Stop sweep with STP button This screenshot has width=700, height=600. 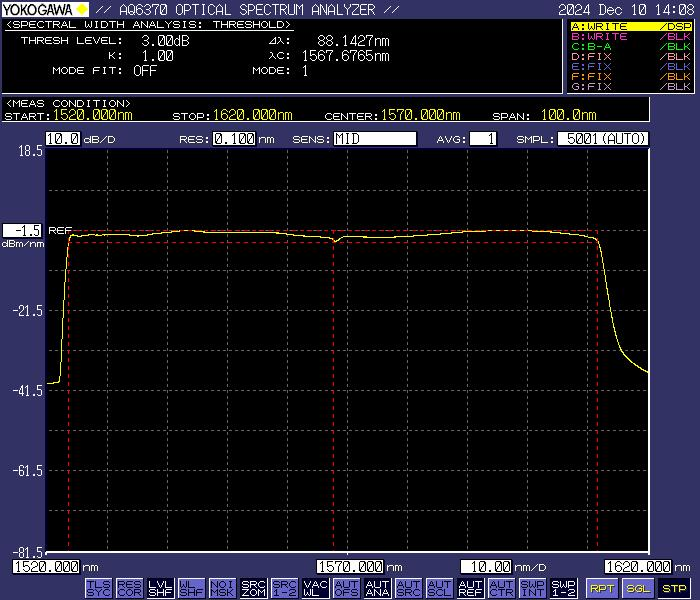tap(674, 588)
